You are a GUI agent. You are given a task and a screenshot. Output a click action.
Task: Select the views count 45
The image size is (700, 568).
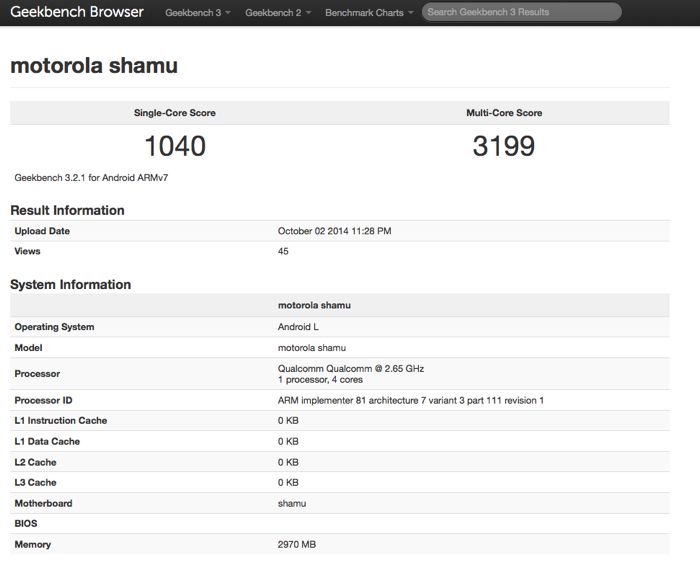pyautogui.click(x=283, y=251)
